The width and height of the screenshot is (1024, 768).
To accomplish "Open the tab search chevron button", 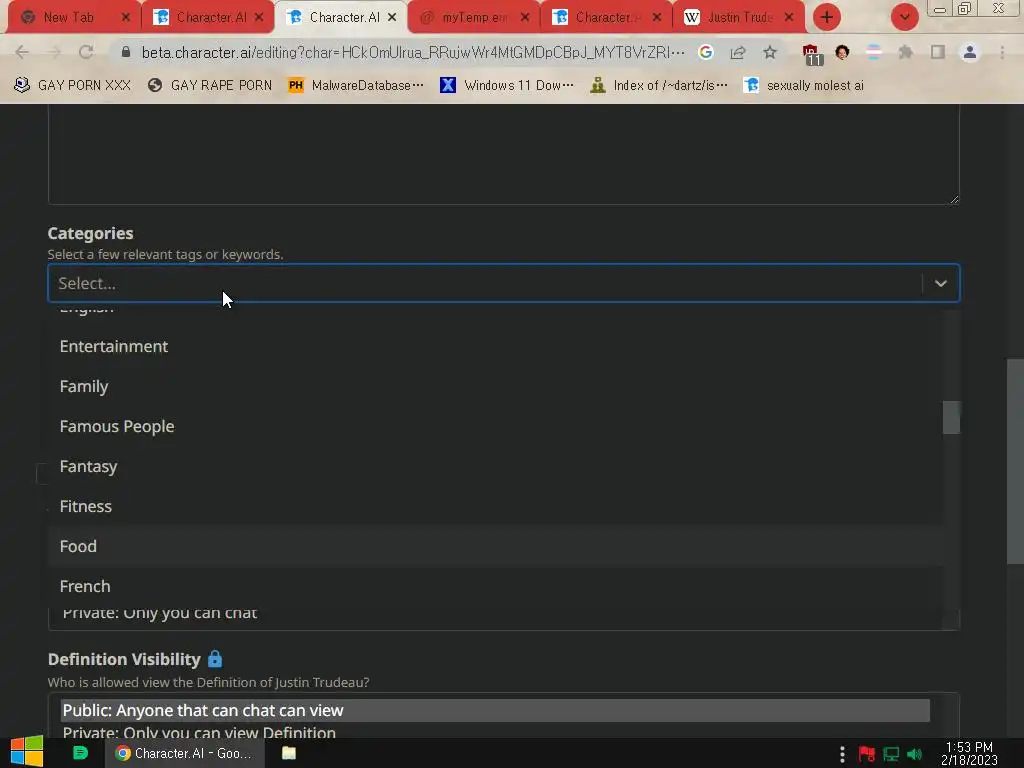I will 904,17.
